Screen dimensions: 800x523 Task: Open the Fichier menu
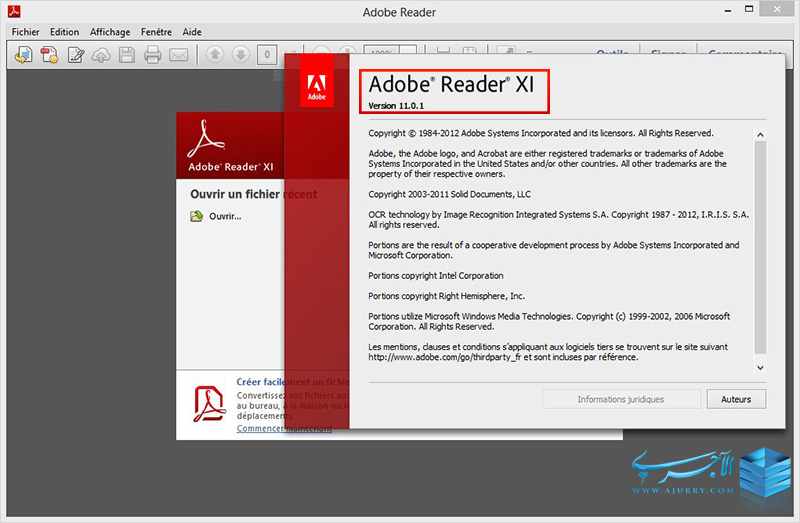click(x=26, y=32)
